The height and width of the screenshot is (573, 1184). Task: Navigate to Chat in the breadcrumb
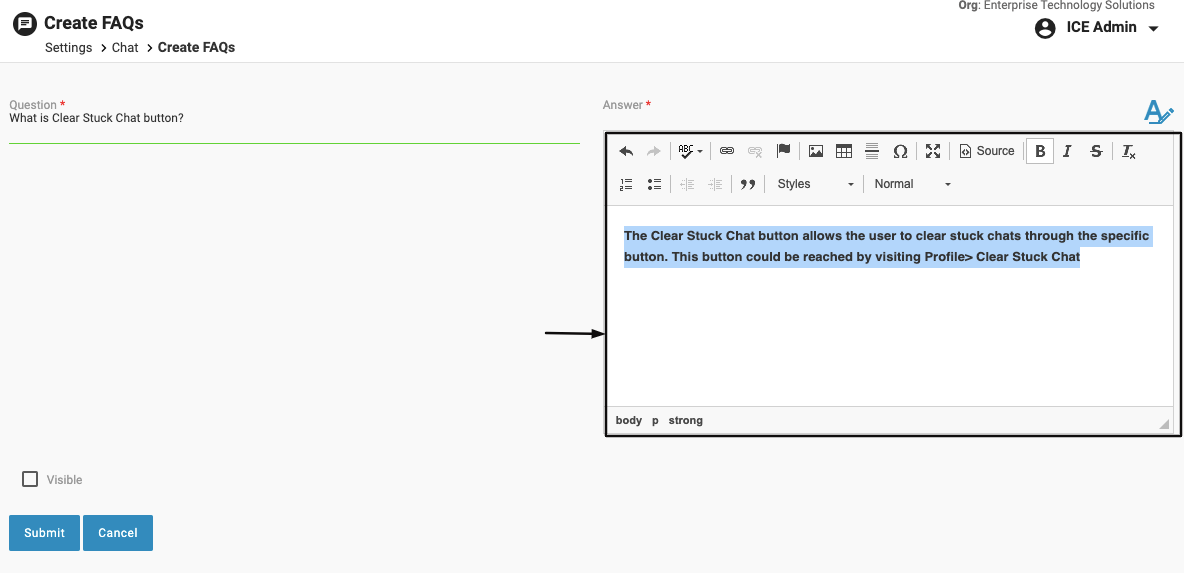point(125,47)
